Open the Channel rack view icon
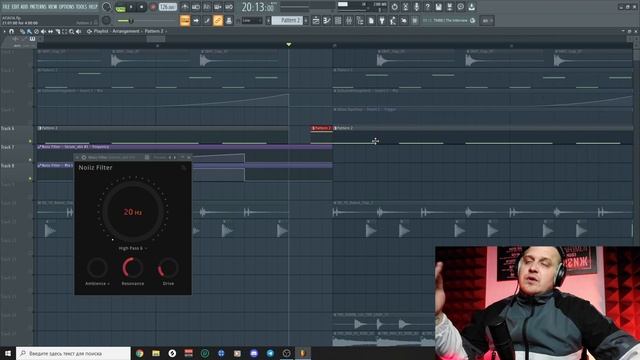Image resolution: width=640 pixels, height=360 pixels. [338, 20]
